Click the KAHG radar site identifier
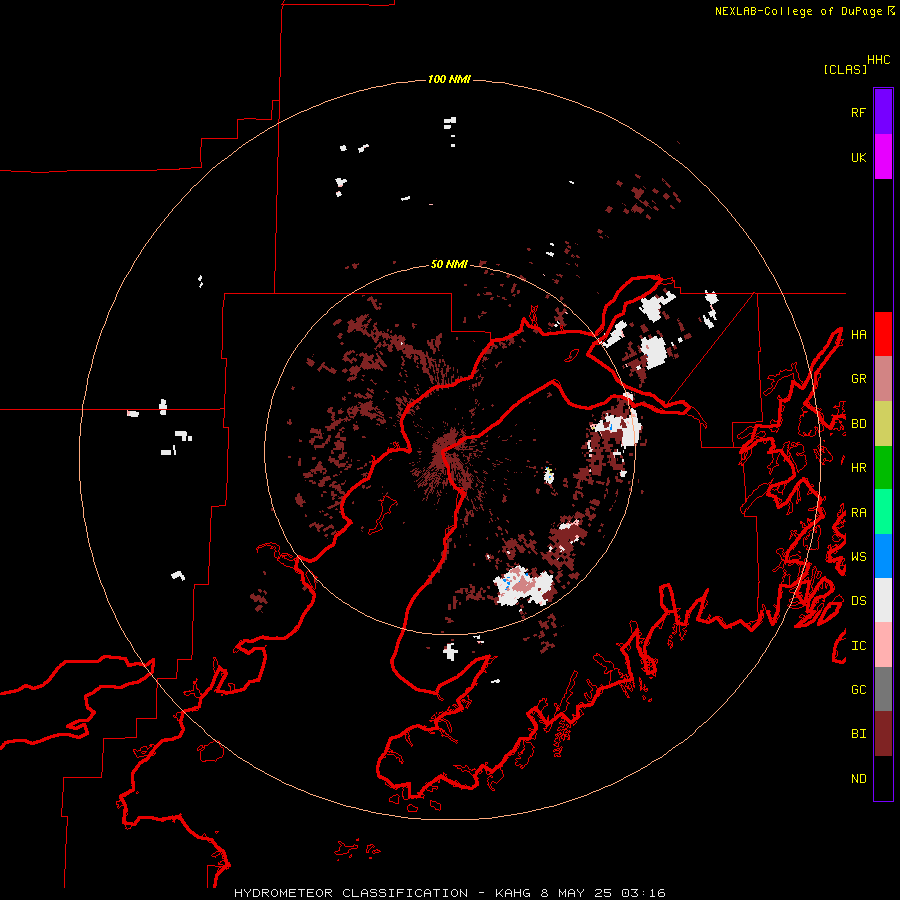This screenshot has width=900, height=900. [x=514, y=893]
